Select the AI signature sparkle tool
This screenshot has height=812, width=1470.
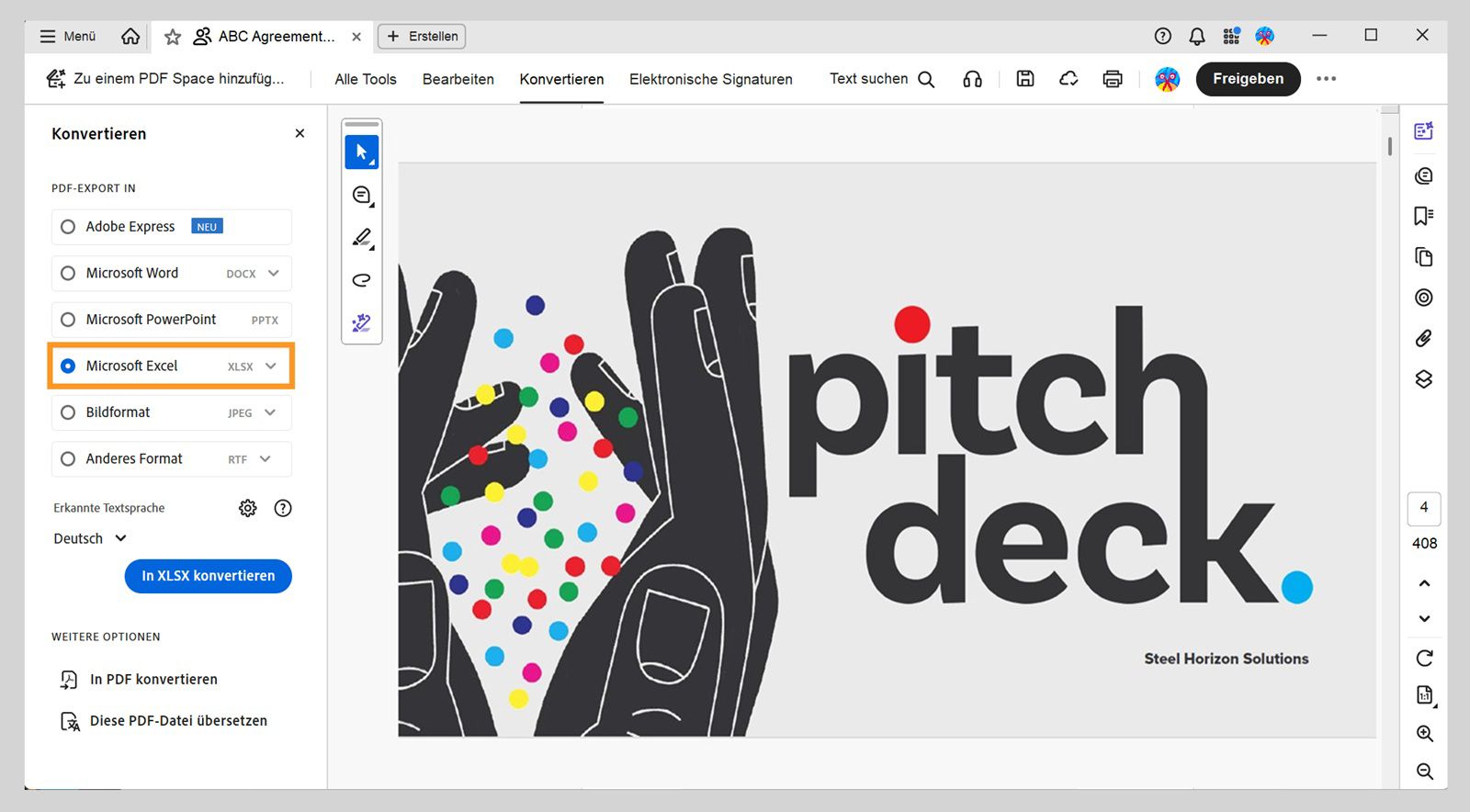[x=362, y=322]
